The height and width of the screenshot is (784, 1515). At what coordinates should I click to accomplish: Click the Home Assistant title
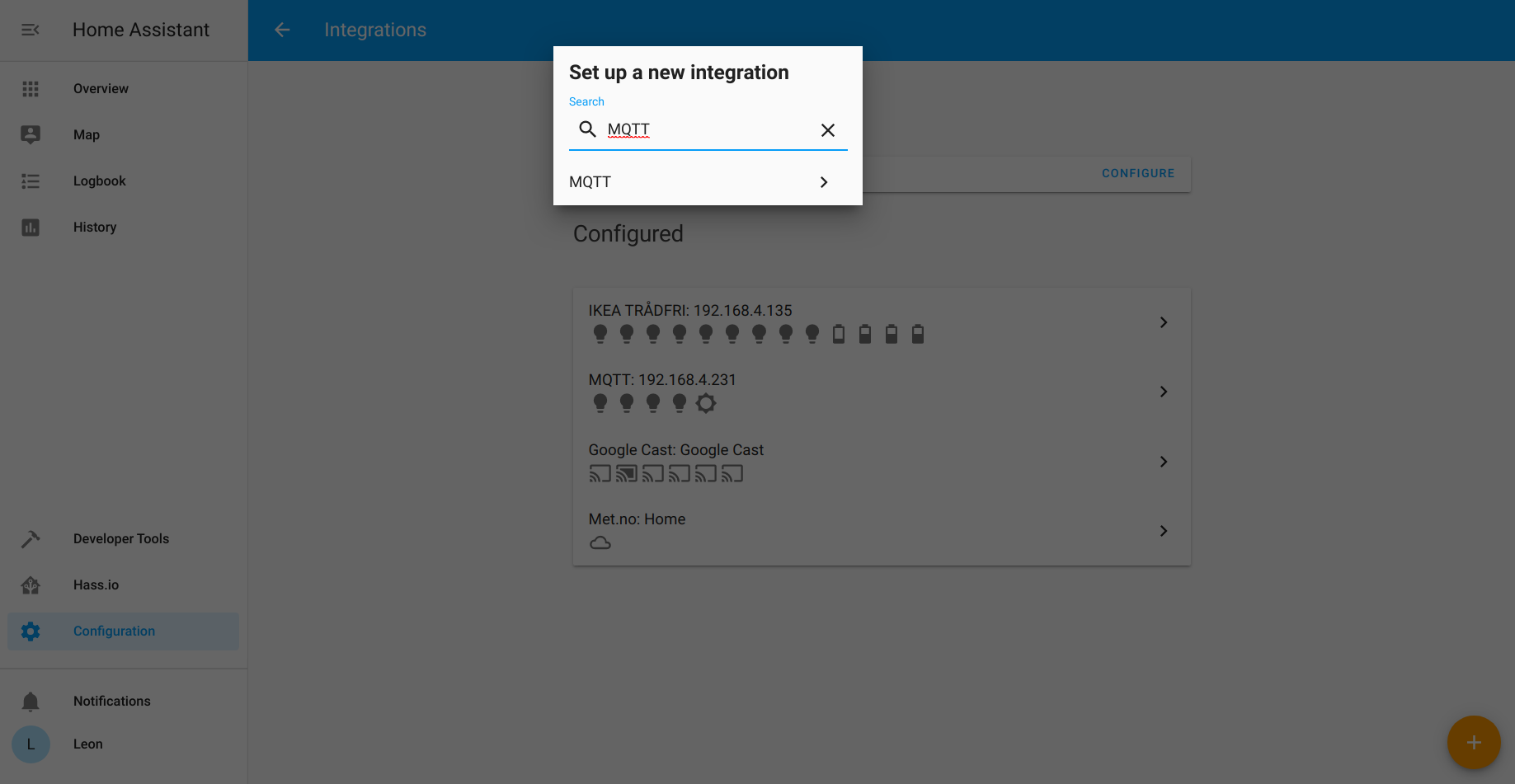(x=141, y=30)
